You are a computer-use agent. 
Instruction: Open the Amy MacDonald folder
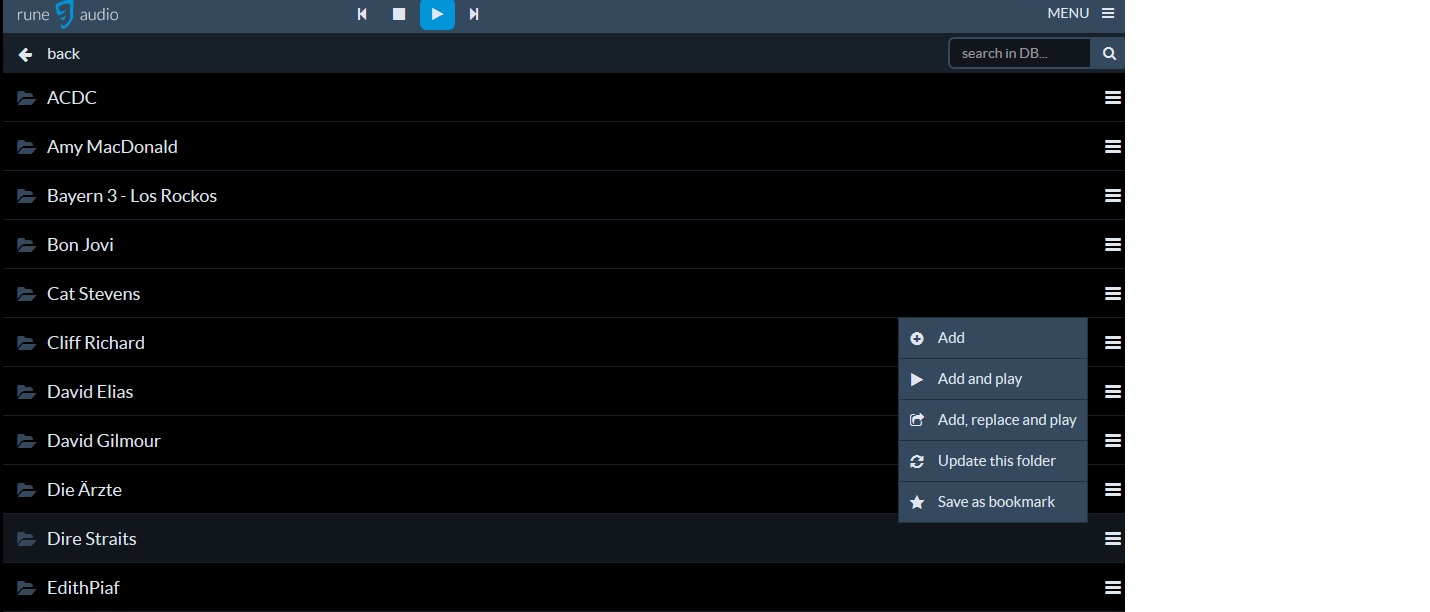[x=564, y=146]
